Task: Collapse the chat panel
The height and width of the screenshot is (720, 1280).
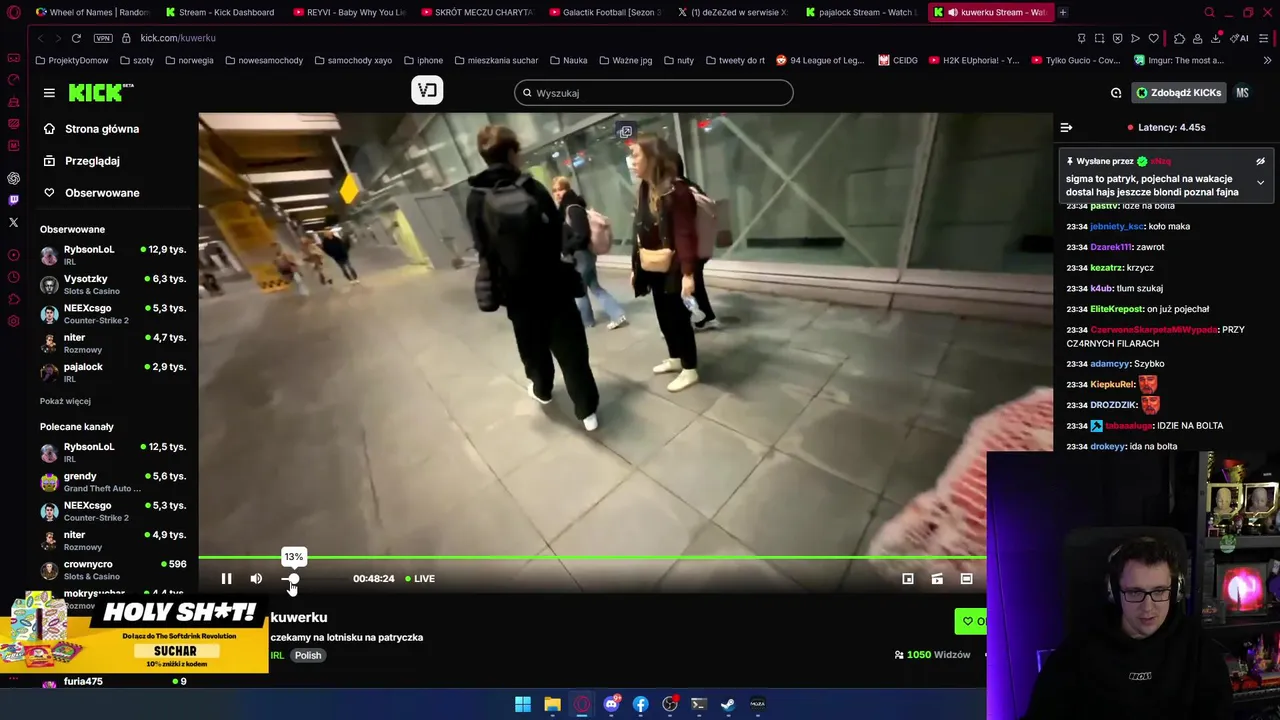Action: tap(1066, 127)
